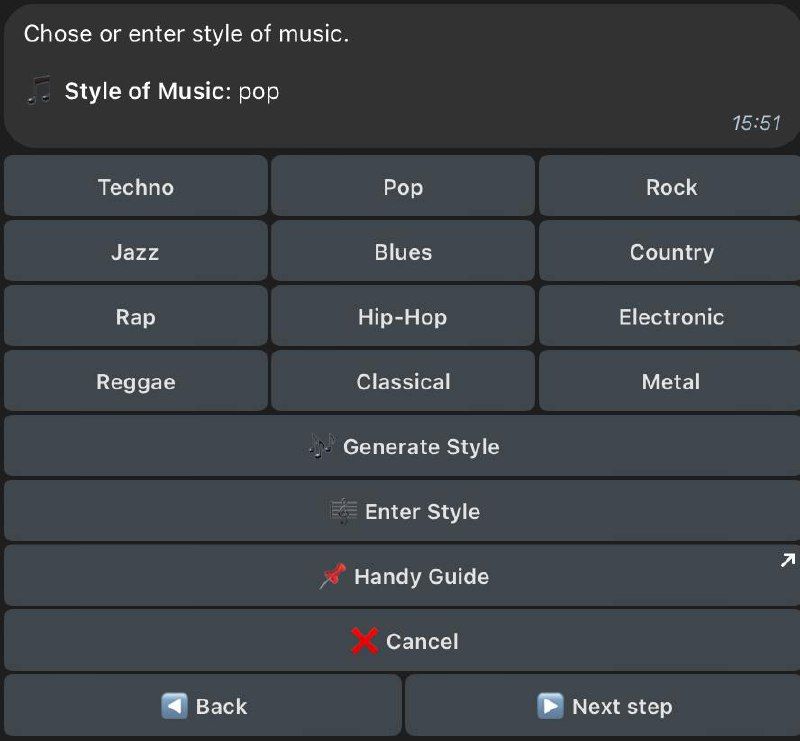Select the Techno style button

(136, 186)
